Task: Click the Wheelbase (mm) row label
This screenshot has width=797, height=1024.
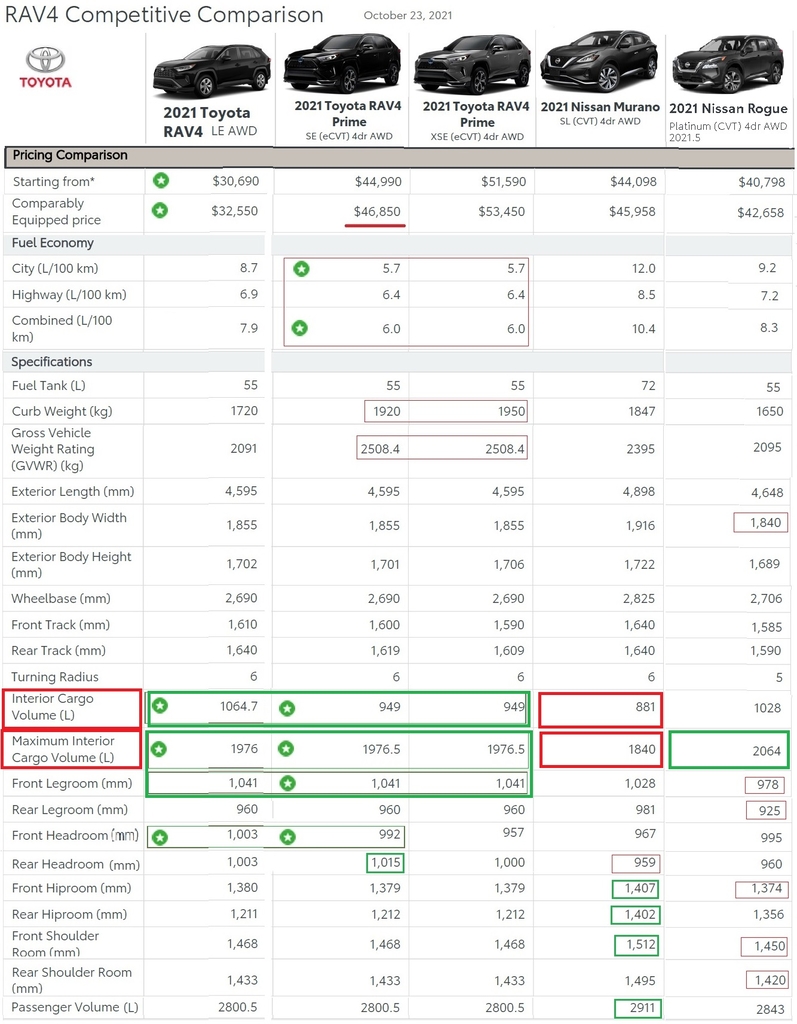Action: (61, 598)
